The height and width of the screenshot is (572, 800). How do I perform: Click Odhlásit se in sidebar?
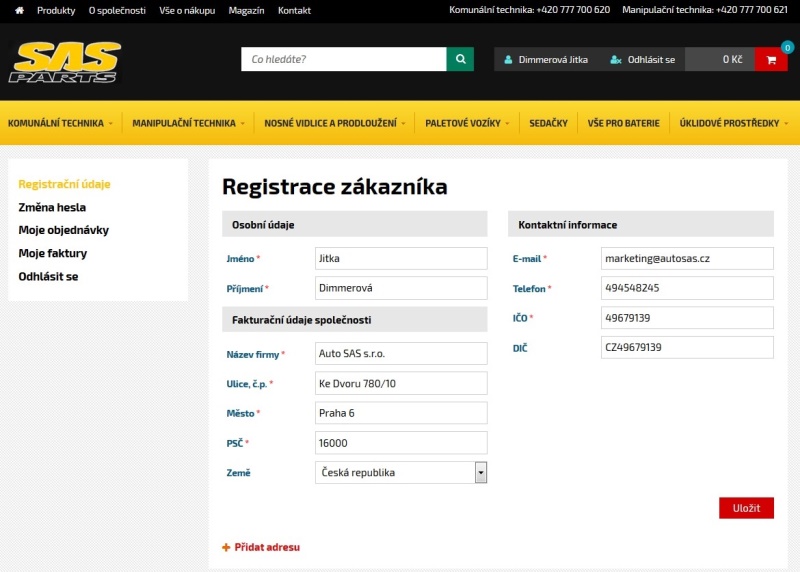(48, 277)
